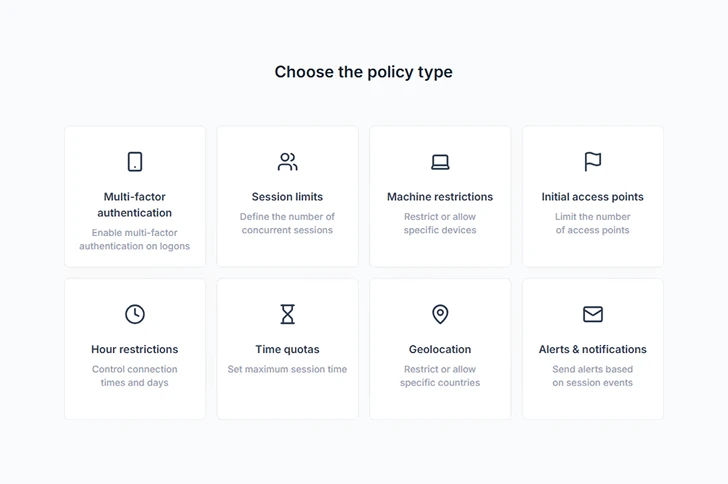Click the flag icon for Initial access points
Image resolution: width=728 pixels, height=484 pixels.
592,162
